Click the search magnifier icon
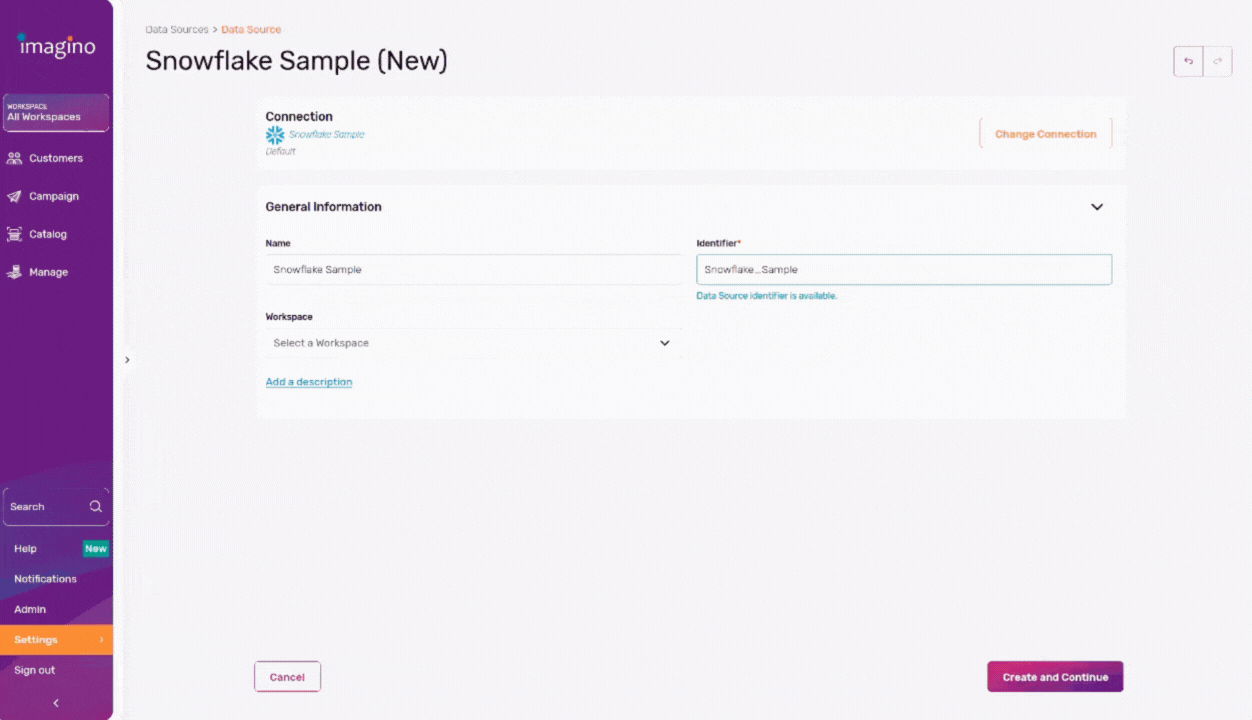The height and width of the screenshot is (720, 1252). click(x=96, y=507)
